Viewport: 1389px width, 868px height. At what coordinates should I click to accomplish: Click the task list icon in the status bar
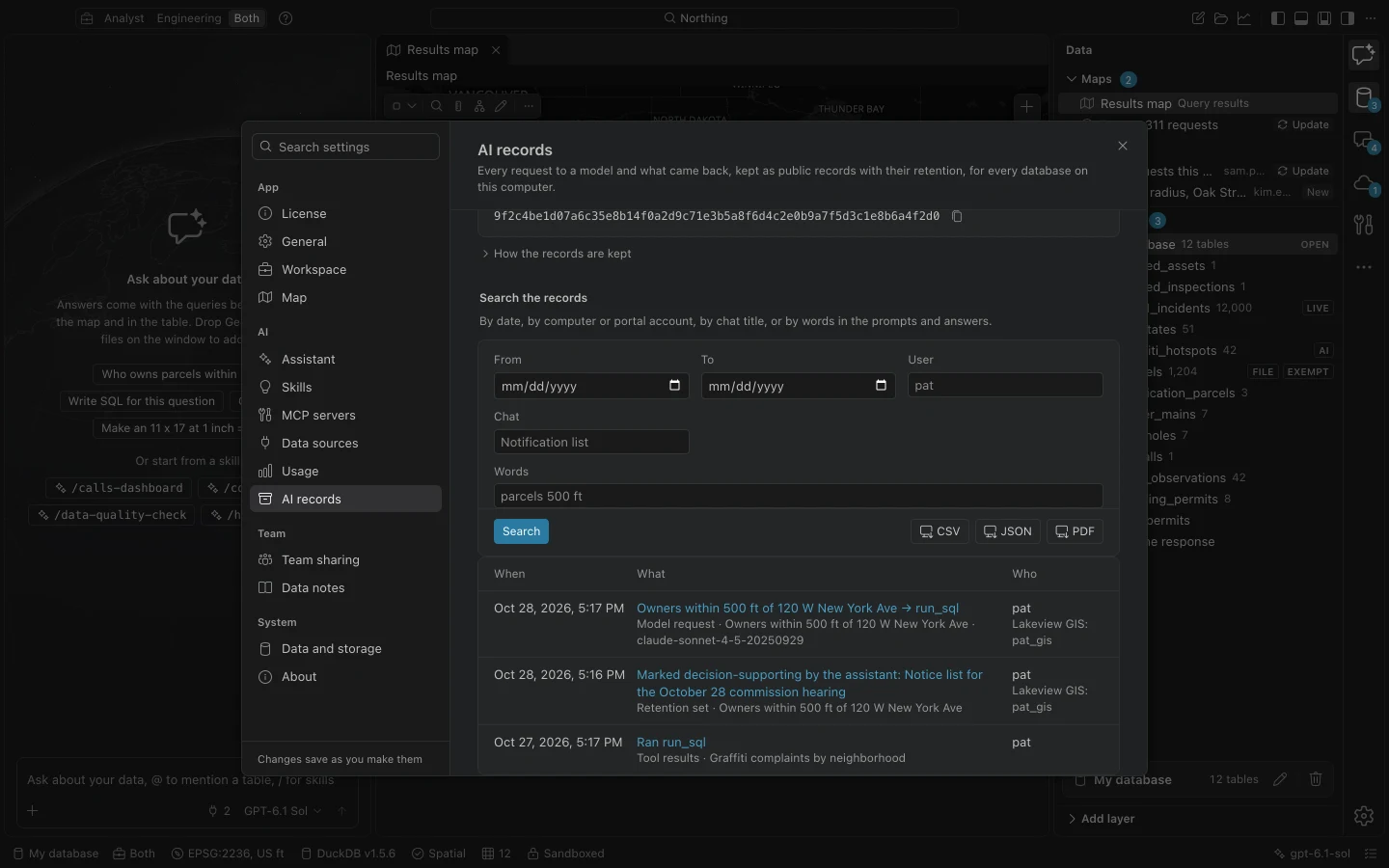[x=1371, y=854]
